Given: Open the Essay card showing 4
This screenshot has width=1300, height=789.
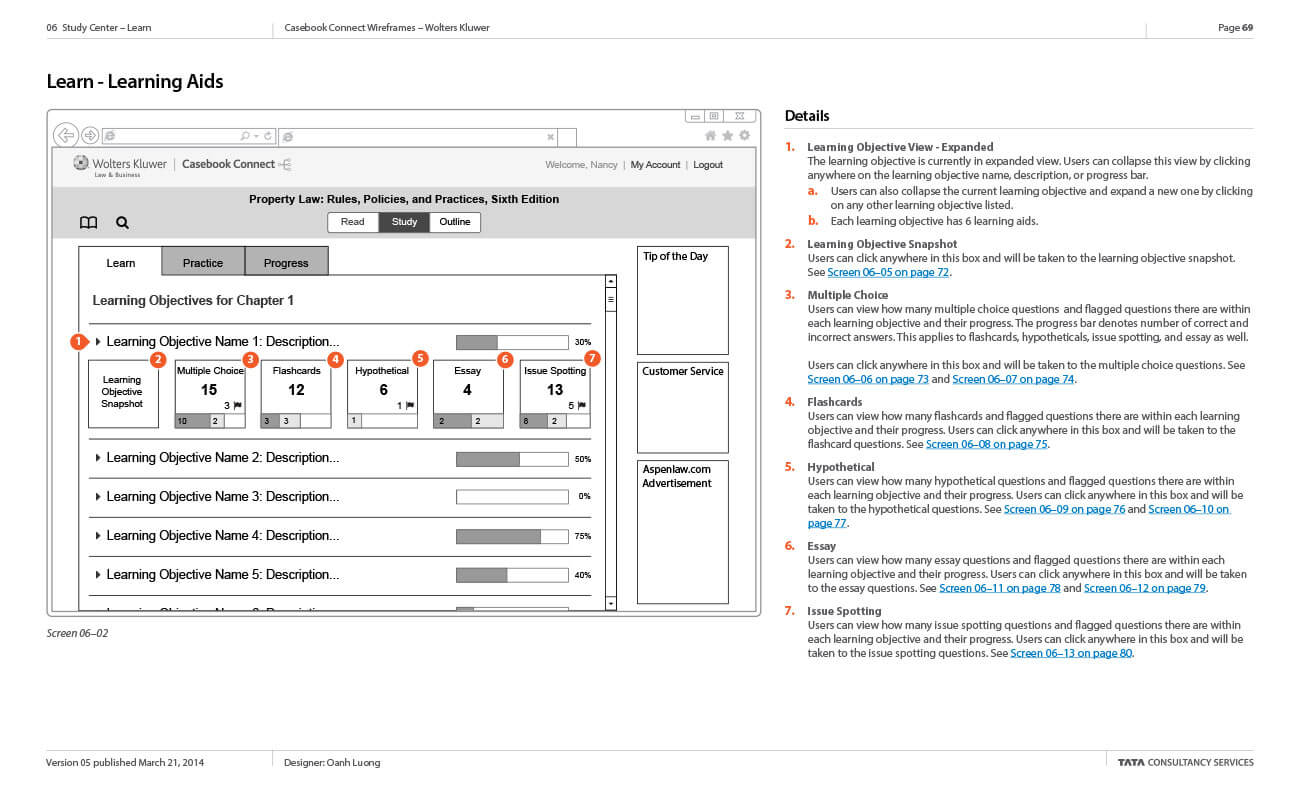Looking at the screenshot, I should [468, 394].
